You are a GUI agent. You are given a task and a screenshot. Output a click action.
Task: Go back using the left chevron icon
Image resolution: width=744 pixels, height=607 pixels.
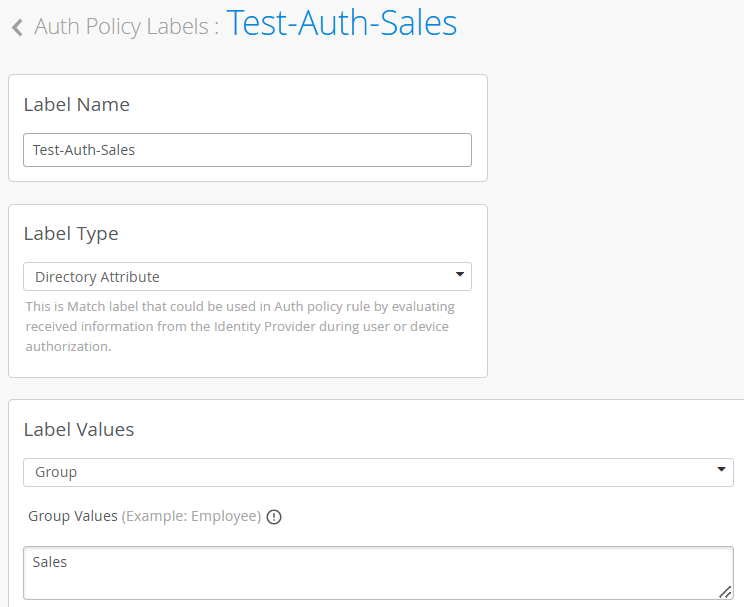coord(18,27)
